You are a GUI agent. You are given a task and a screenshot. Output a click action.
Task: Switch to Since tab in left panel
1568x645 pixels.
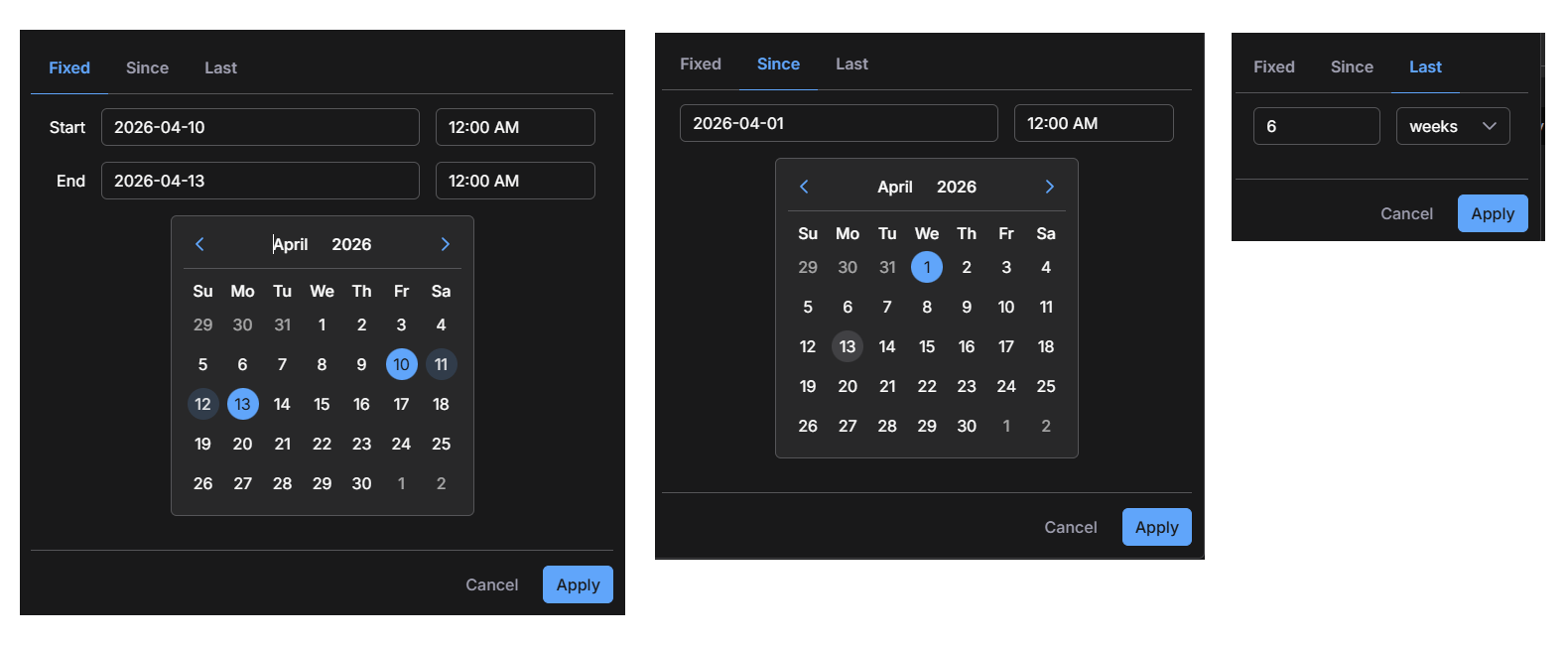(x=147, y=67)
